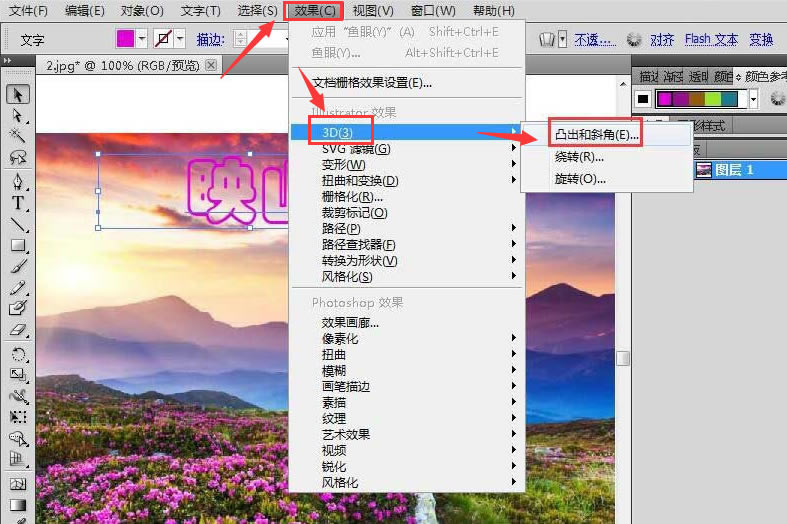Select the 图层 1 layer row
Viewport: 787px width, 524px height.
click(x=739, y=170)
